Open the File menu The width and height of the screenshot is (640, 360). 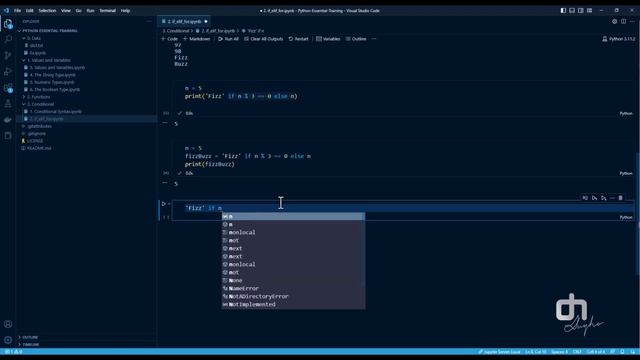click(17, 11)
